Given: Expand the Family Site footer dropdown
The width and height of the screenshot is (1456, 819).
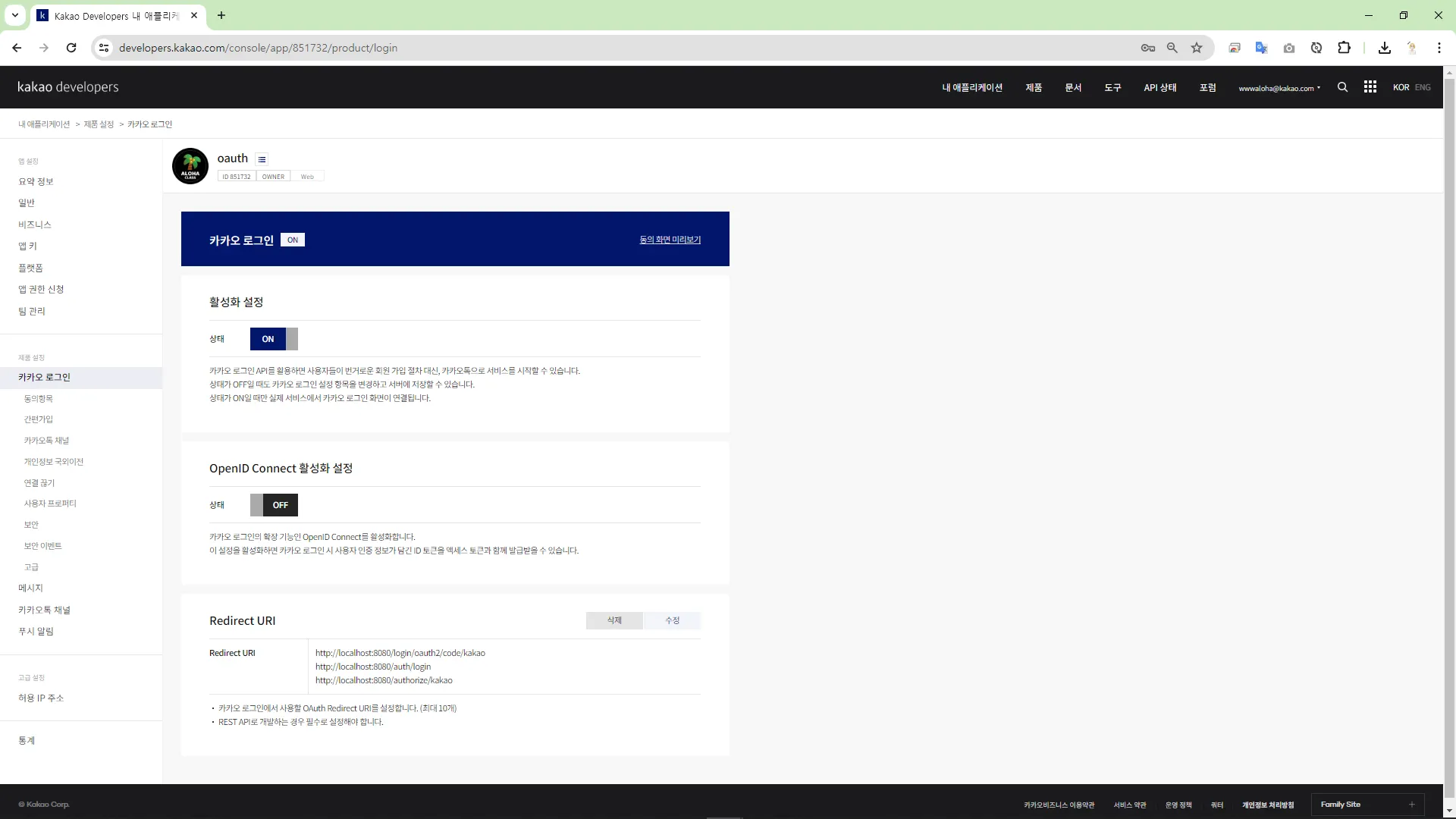Looking at the screenshot, I should click(1367, 805).
